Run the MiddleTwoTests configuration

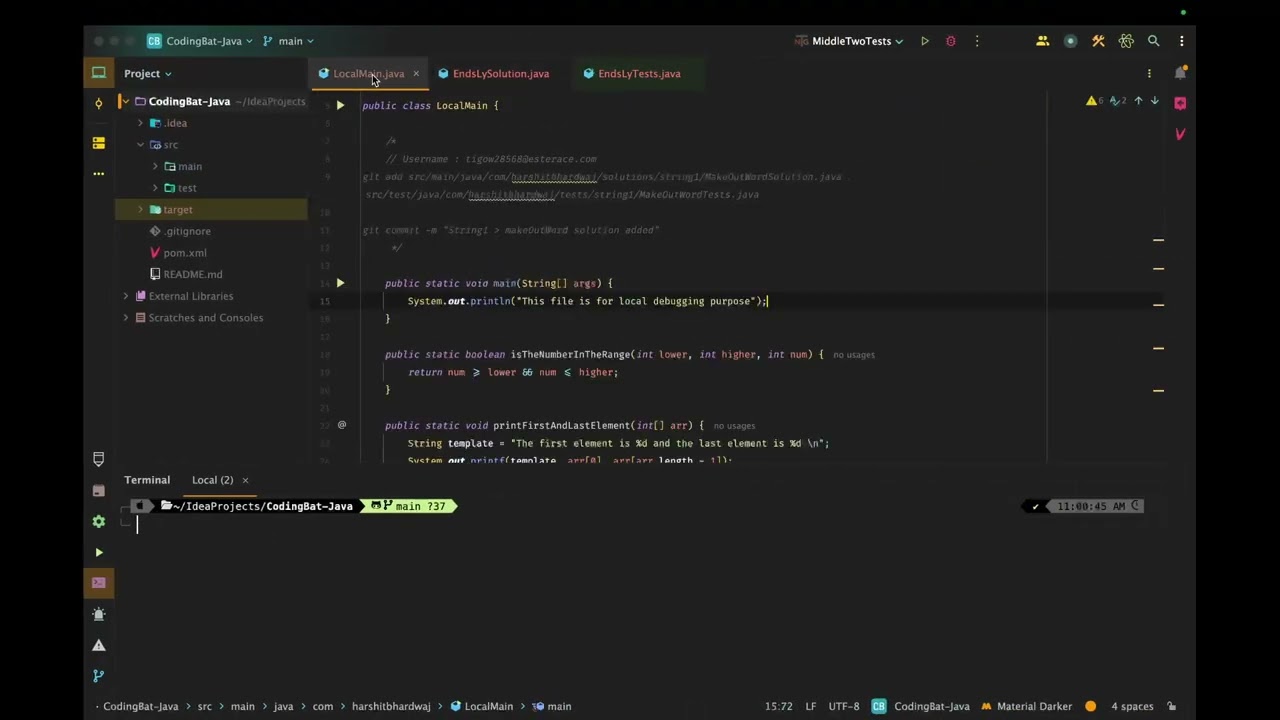point(925,41)
